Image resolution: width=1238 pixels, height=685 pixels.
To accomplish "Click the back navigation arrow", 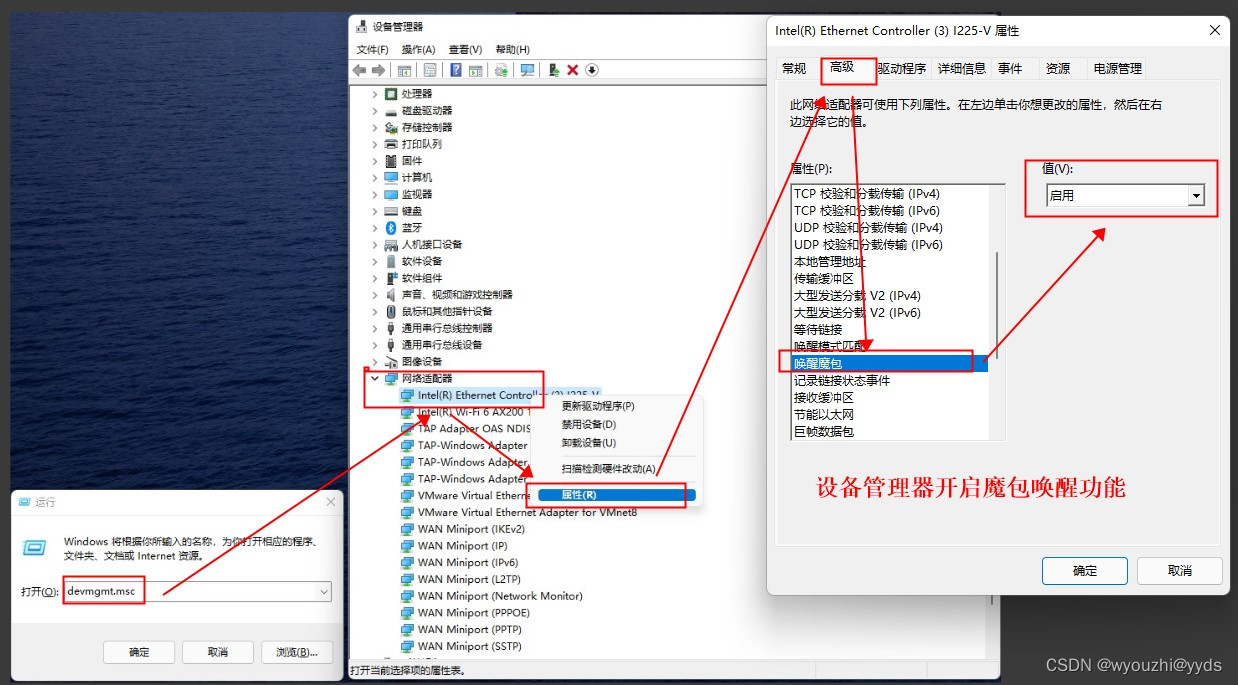I will pyautogui.click(x=361, y=70).
